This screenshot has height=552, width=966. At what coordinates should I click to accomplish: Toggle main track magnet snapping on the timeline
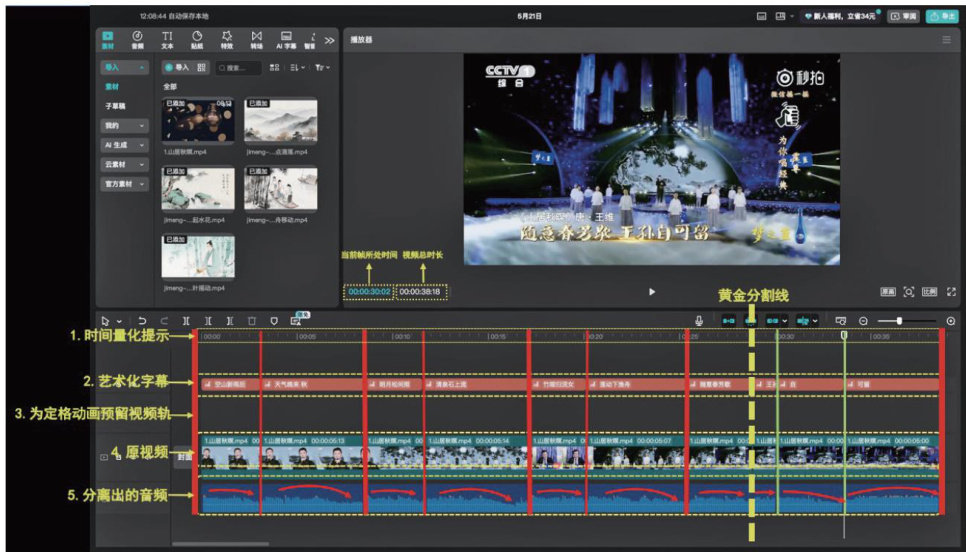728,320
